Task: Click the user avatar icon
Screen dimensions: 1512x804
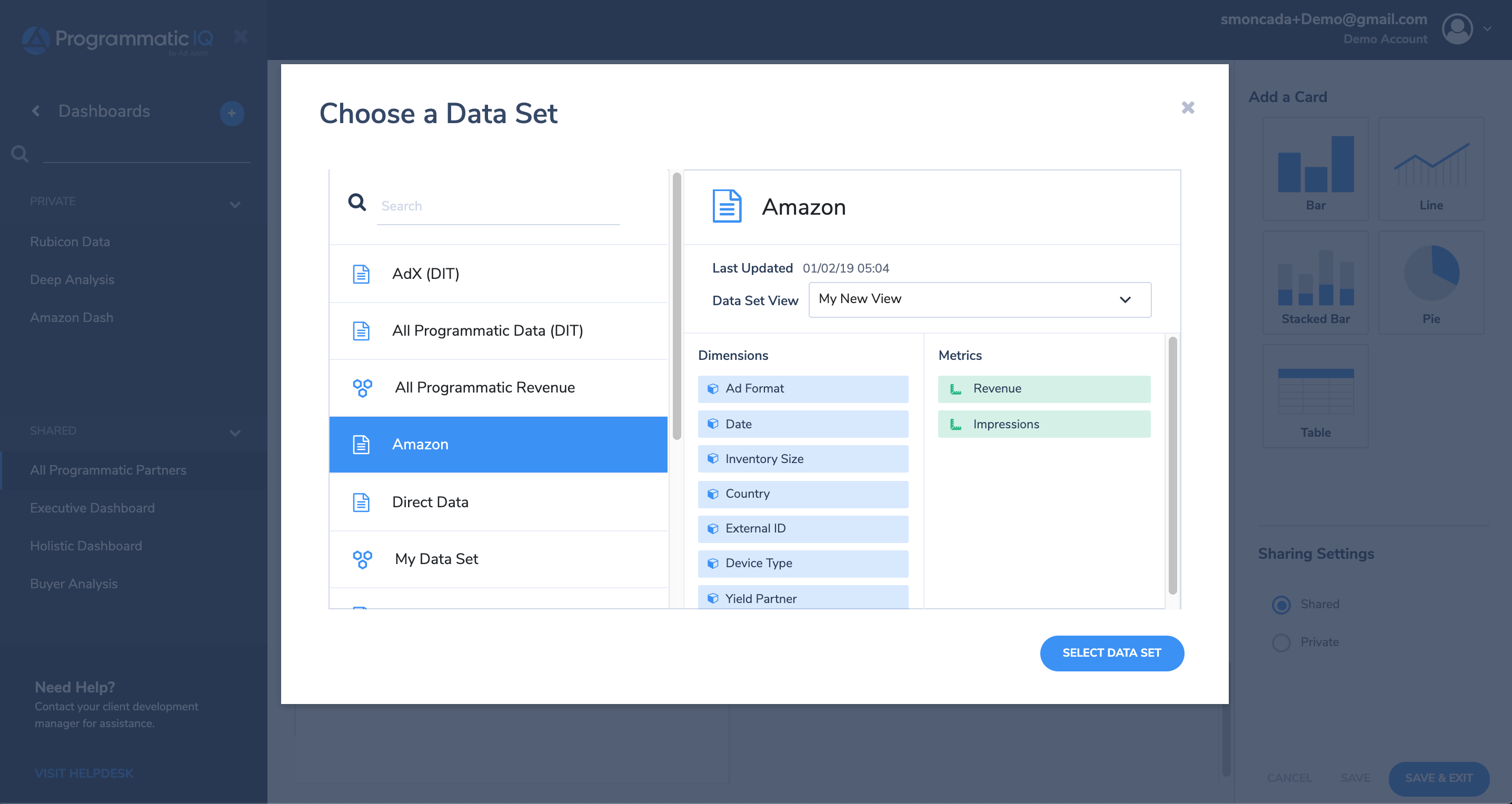Action: pyautogui.click(x=1457, y=29)
